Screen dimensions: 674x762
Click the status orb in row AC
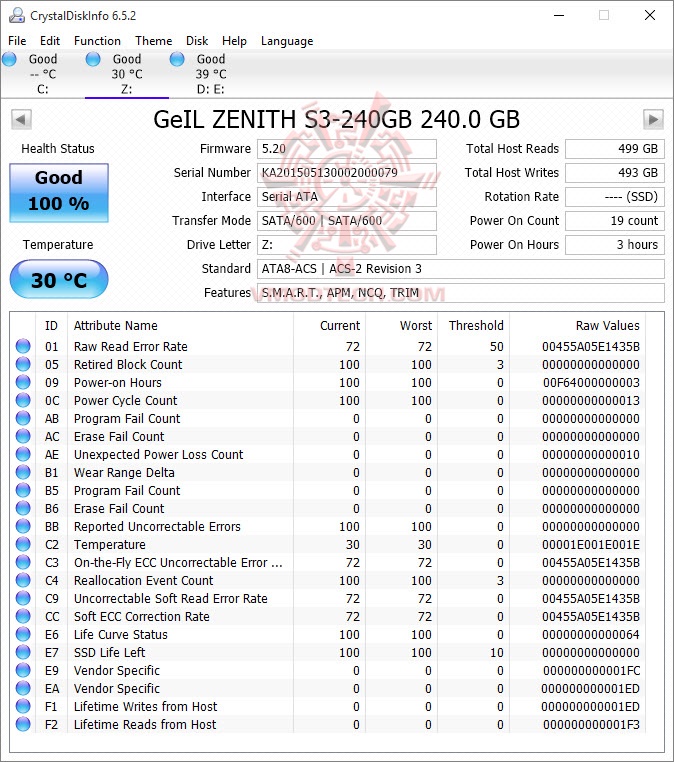coord(23,436)
